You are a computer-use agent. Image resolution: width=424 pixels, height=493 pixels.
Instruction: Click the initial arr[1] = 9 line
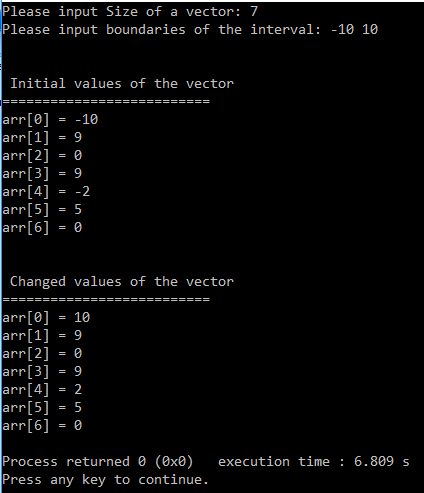(x=42, y=138)
